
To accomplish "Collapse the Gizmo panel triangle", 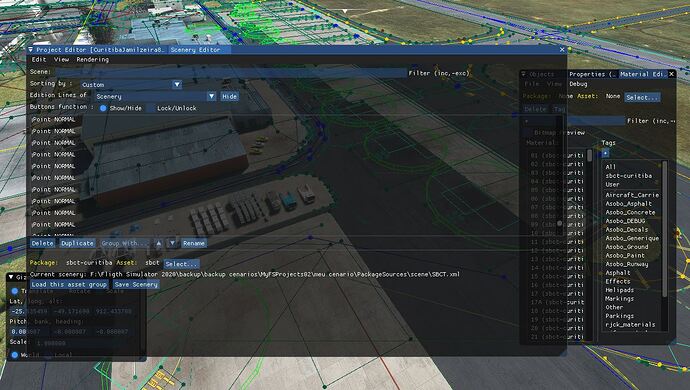I will 11,277.
